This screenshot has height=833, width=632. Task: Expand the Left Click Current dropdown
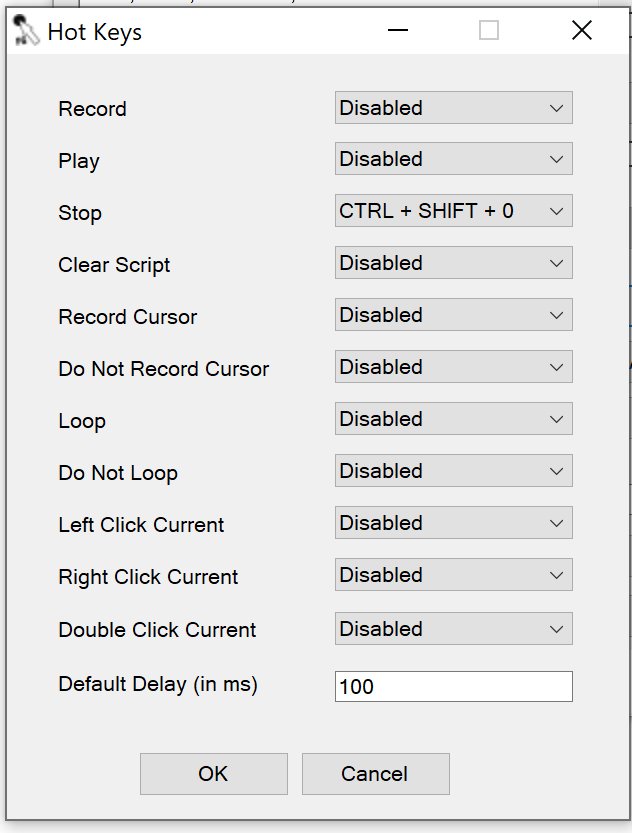coord(453,523)
